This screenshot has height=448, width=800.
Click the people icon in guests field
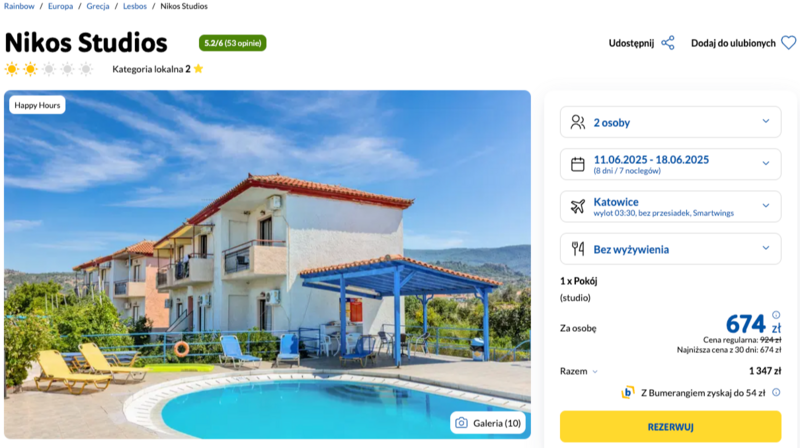click(x=578, y=122)
